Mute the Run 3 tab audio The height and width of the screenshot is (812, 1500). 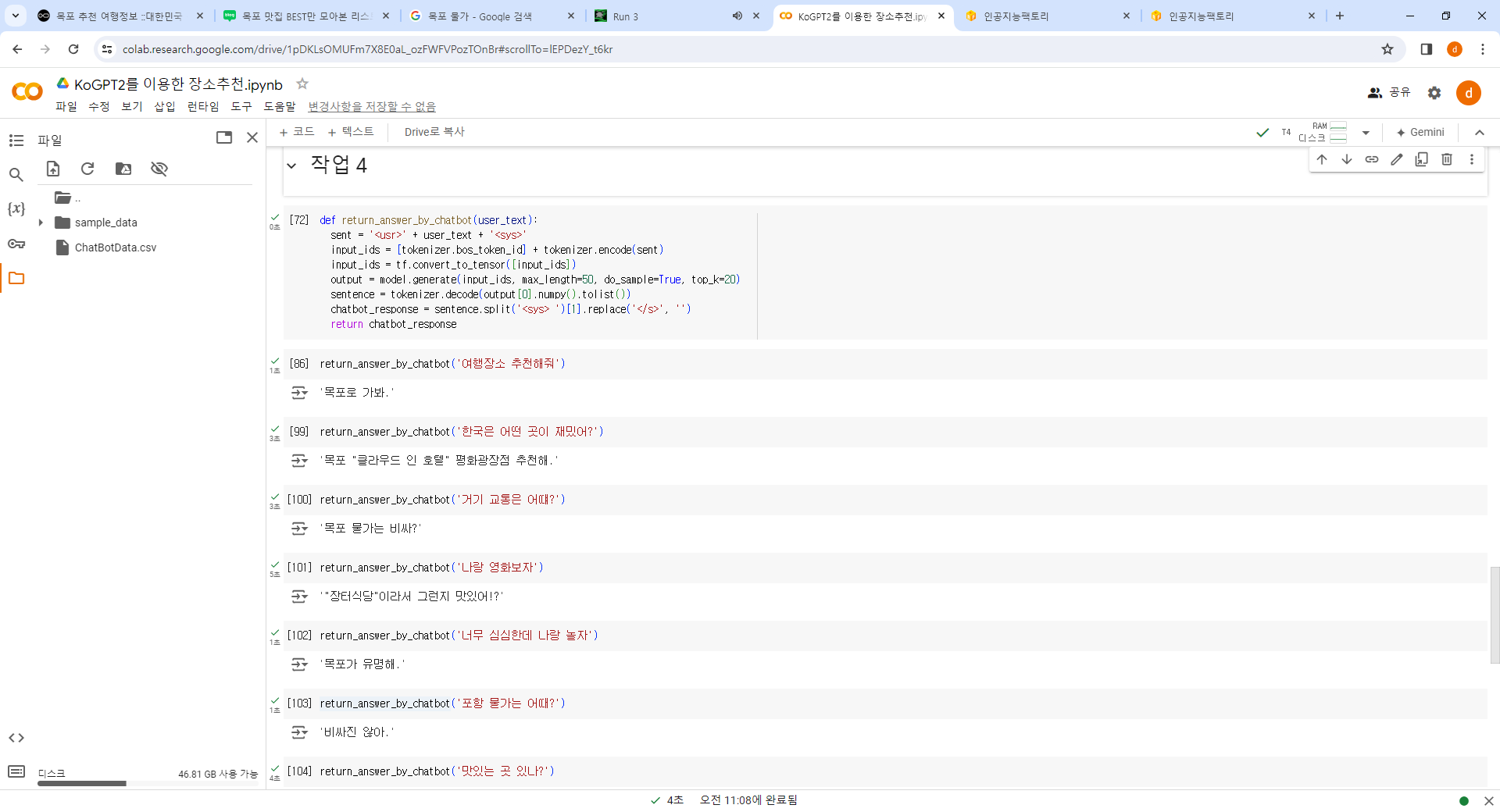(737, 16)
